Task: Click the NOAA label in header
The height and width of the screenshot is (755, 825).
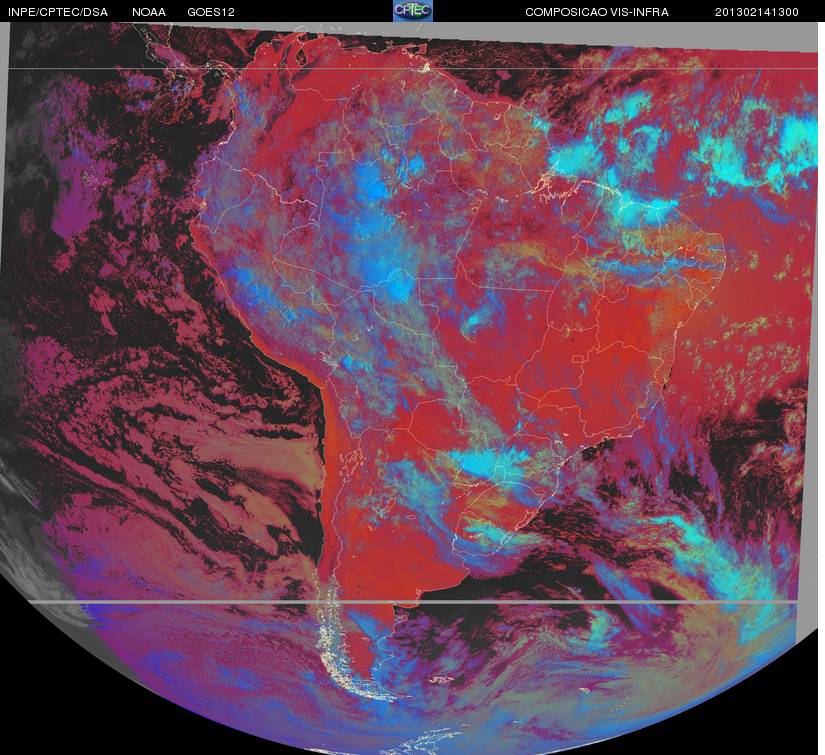Action: 149,12
